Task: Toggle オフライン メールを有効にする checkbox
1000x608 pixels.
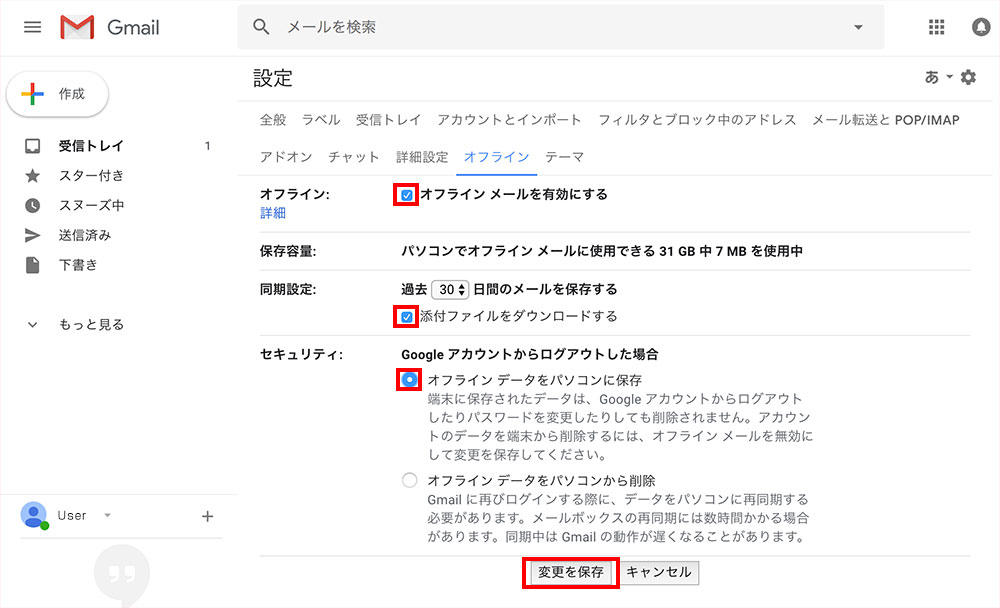Action: coord(407,195)
